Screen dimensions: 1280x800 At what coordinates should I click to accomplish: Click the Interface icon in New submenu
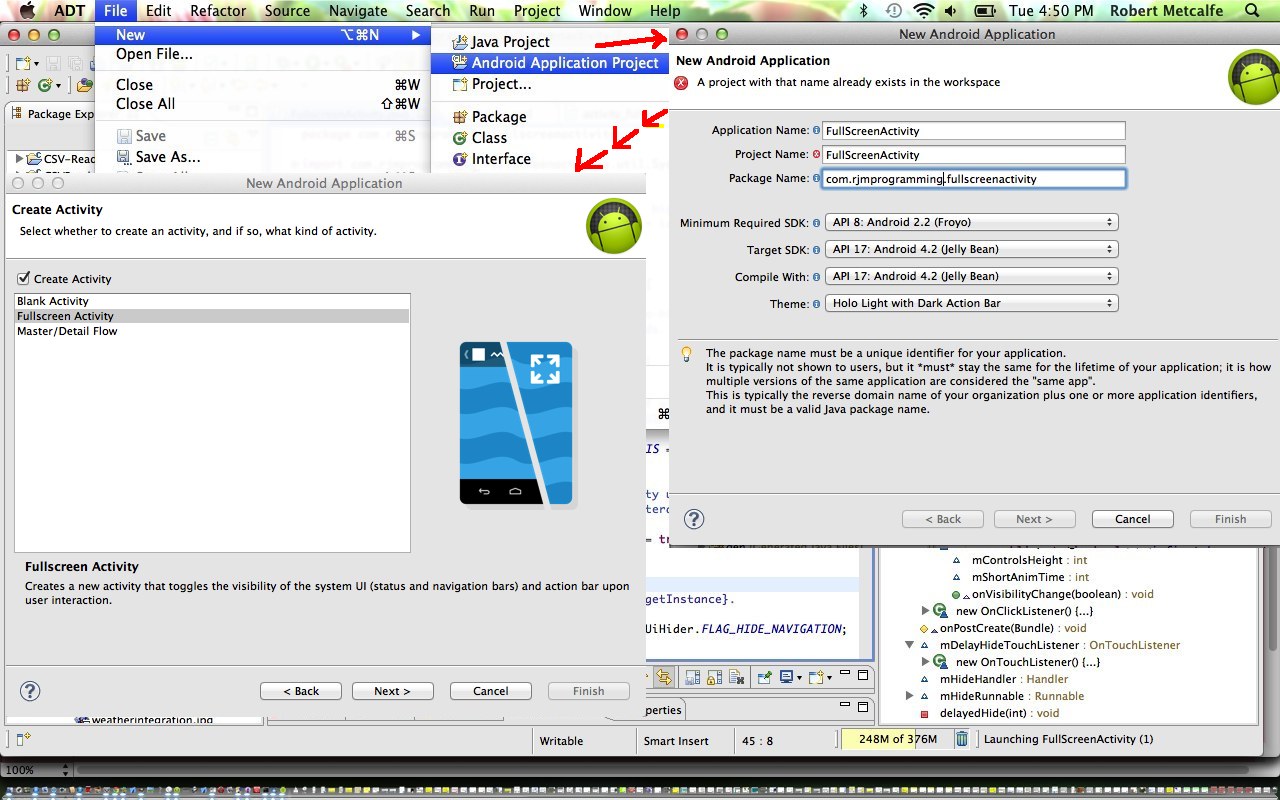460,159
